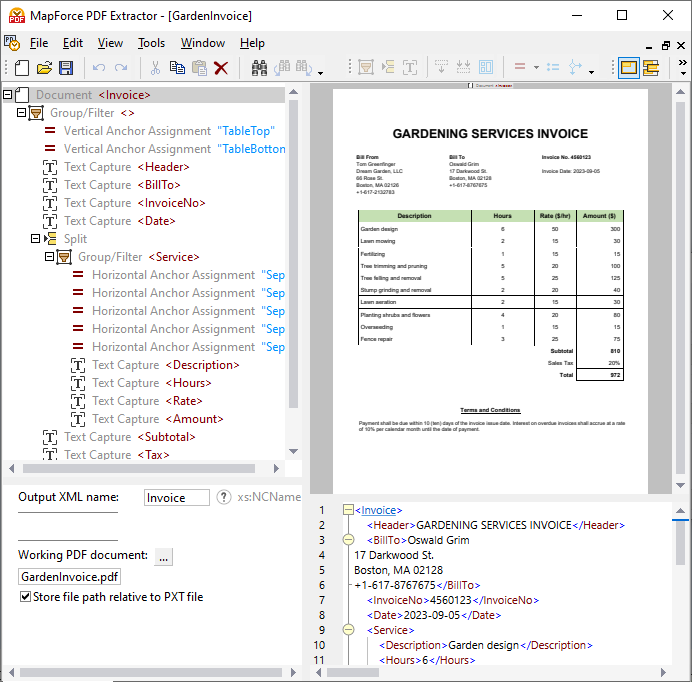Click the browse button for Working PDF document
692x682 pixels.
164,556
